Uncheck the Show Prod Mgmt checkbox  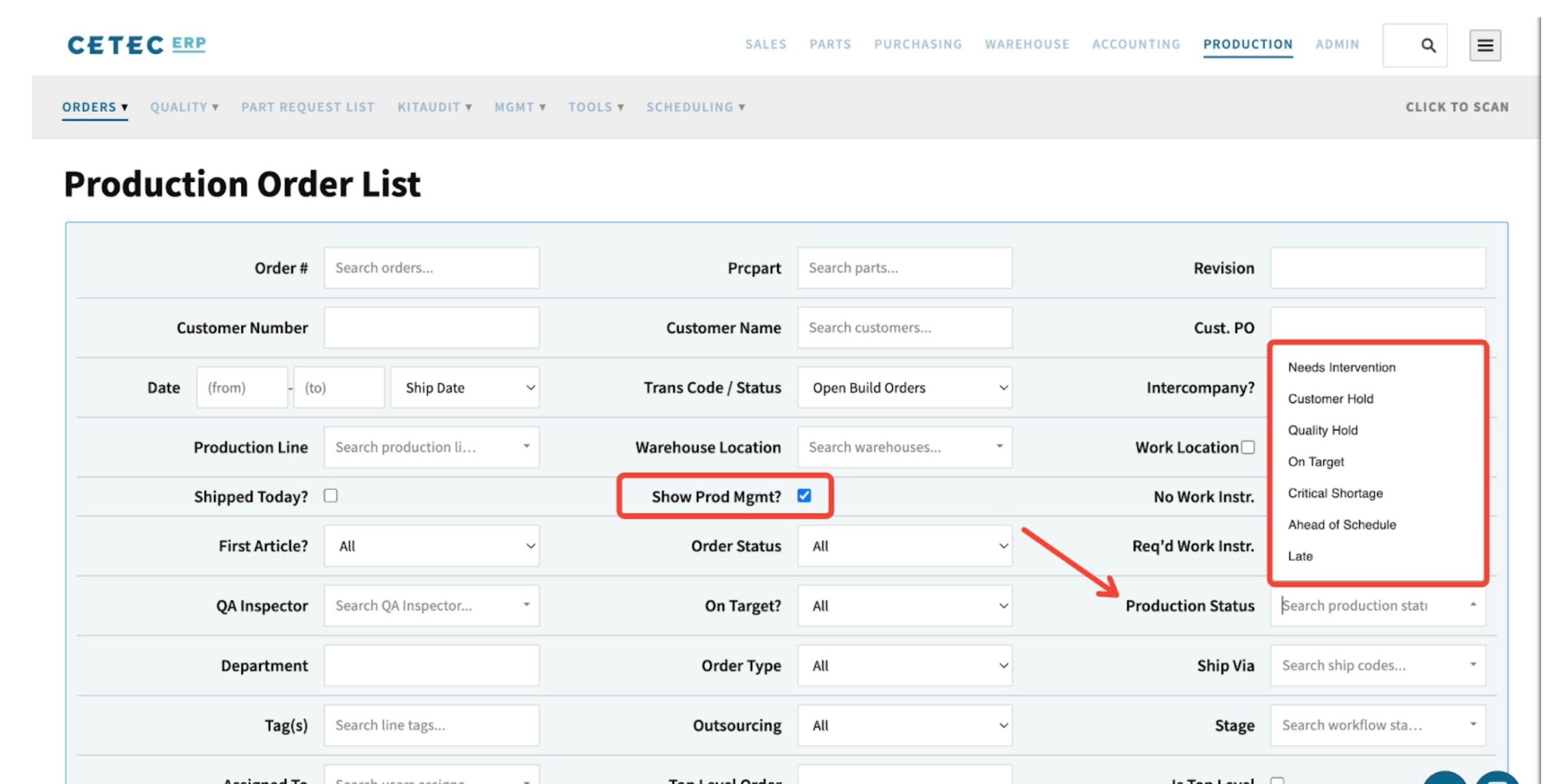(804, 496)
